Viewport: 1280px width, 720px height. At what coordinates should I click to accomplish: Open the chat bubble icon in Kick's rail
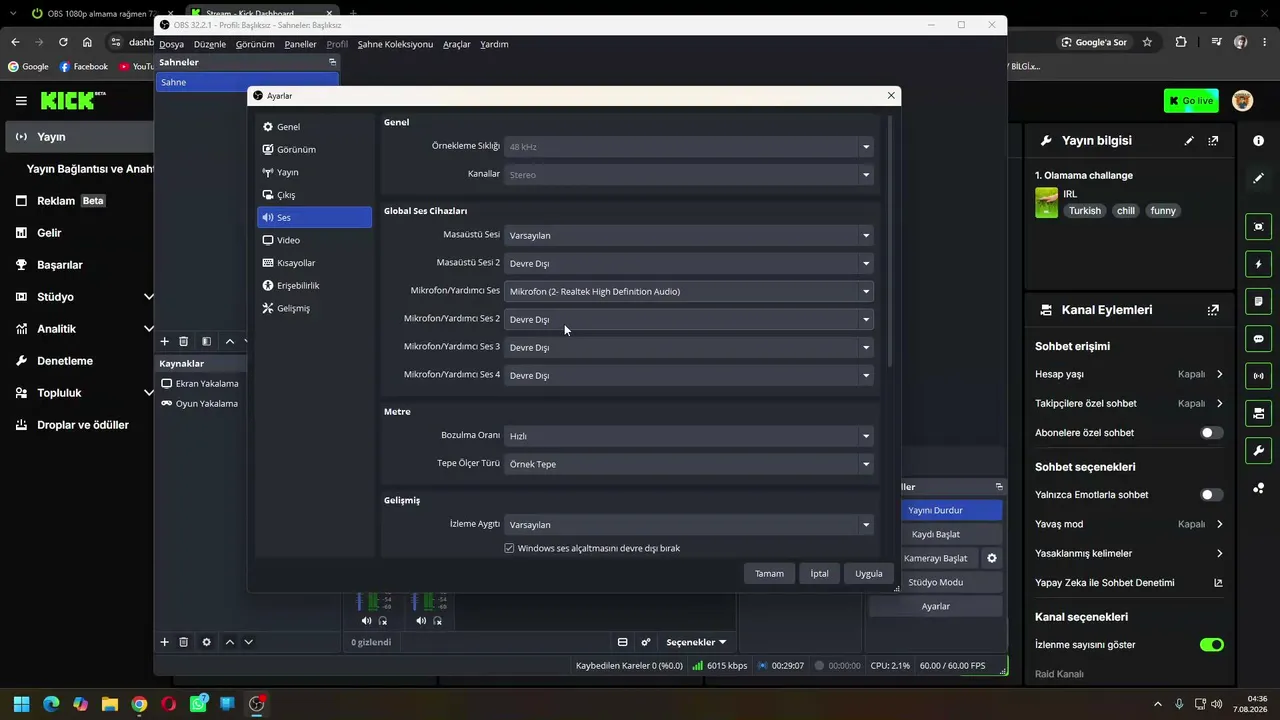point(1258,339)
